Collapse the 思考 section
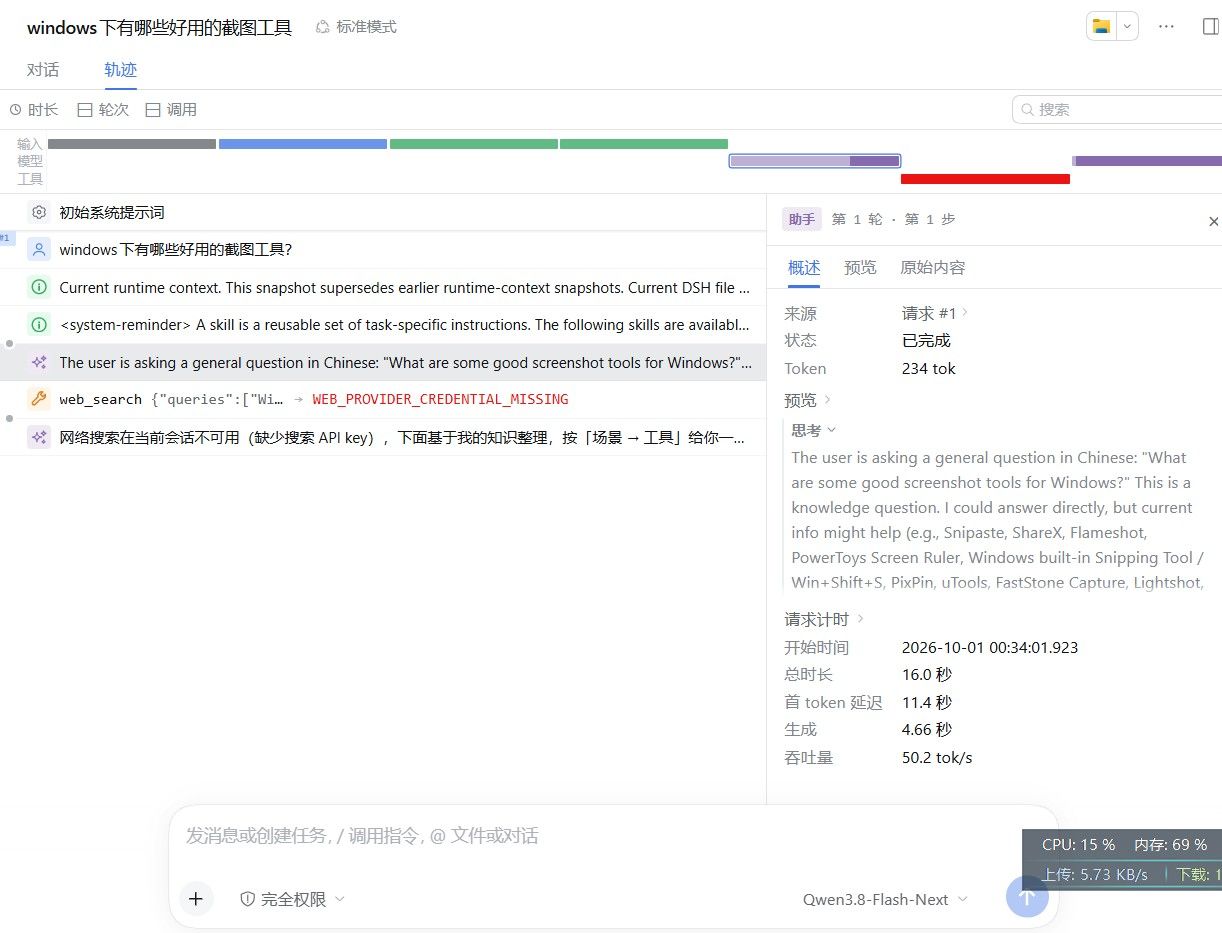The width and height of the screenshot is (1222, 933). coord(814,430)
